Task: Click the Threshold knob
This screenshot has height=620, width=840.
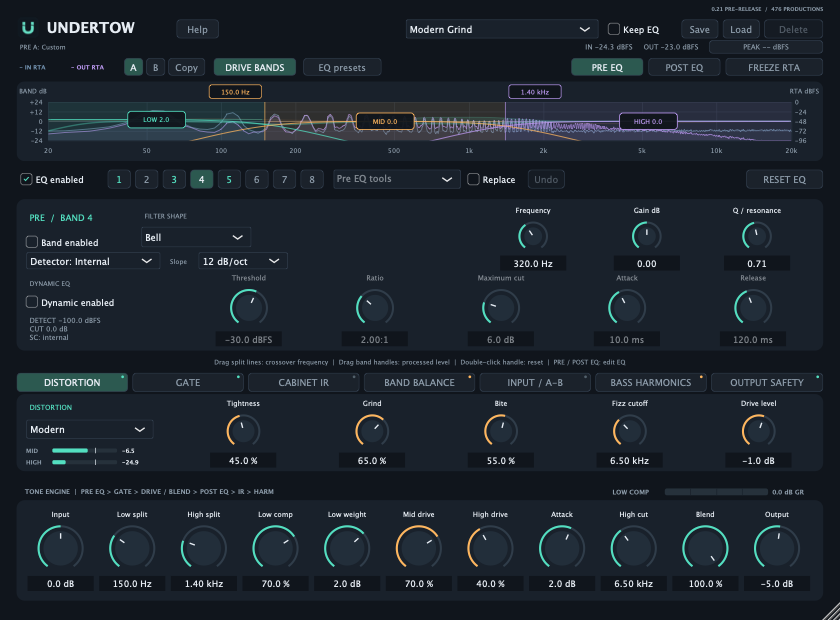Action: (249, 307)
